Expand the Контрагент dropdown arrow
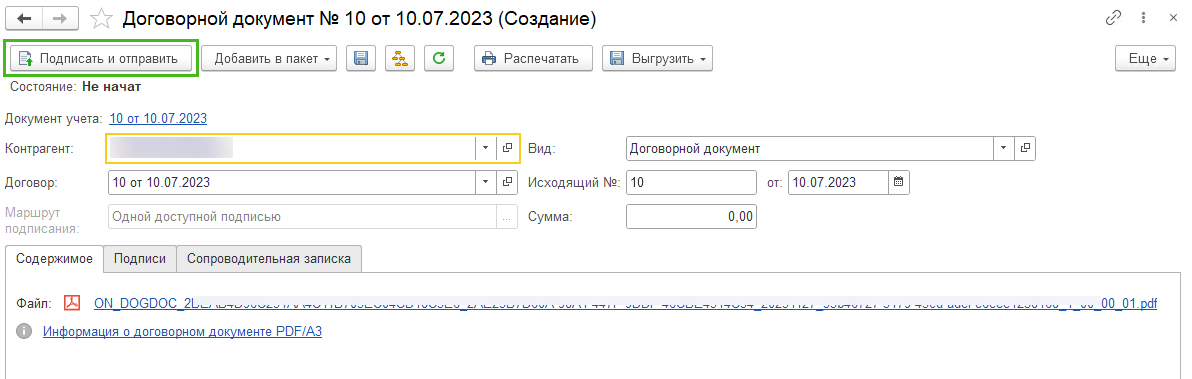The image size is (1192, 379). (486, 148)
